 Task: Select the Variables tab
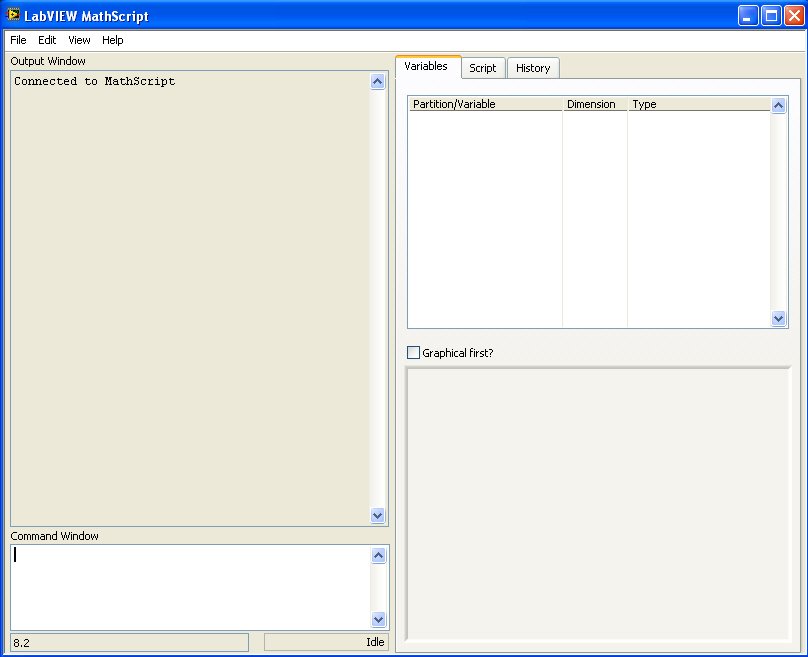point(426,66)
